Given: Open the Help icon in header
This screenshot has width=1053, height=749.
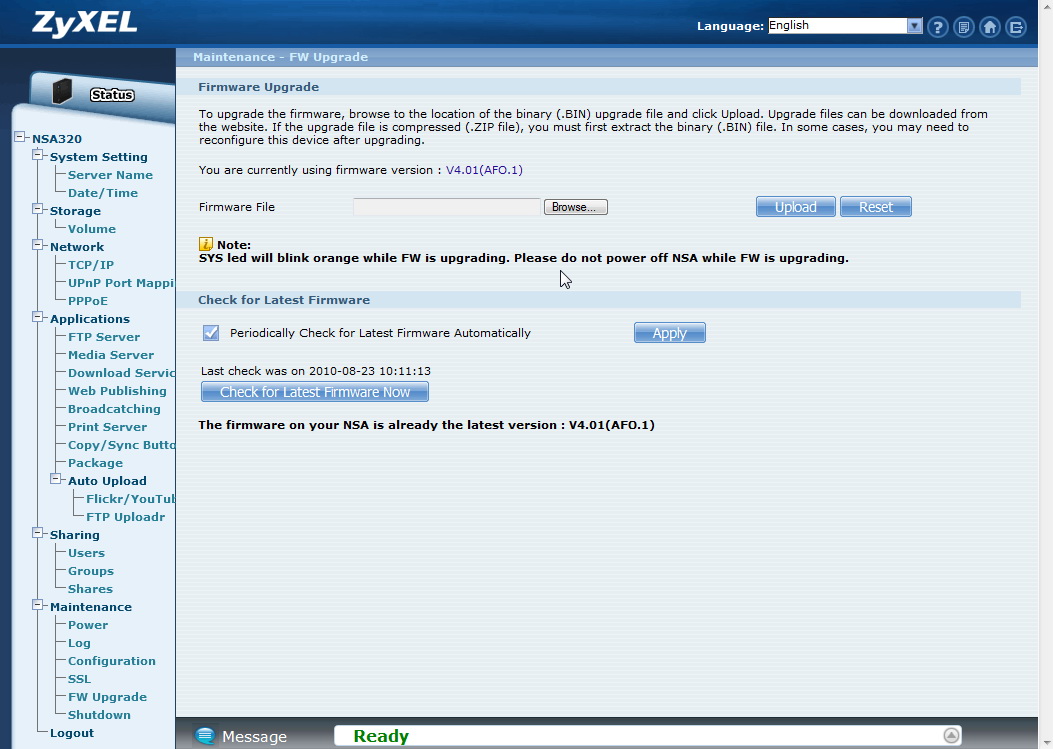Looking at the screenshot, I should pos(937,27).
